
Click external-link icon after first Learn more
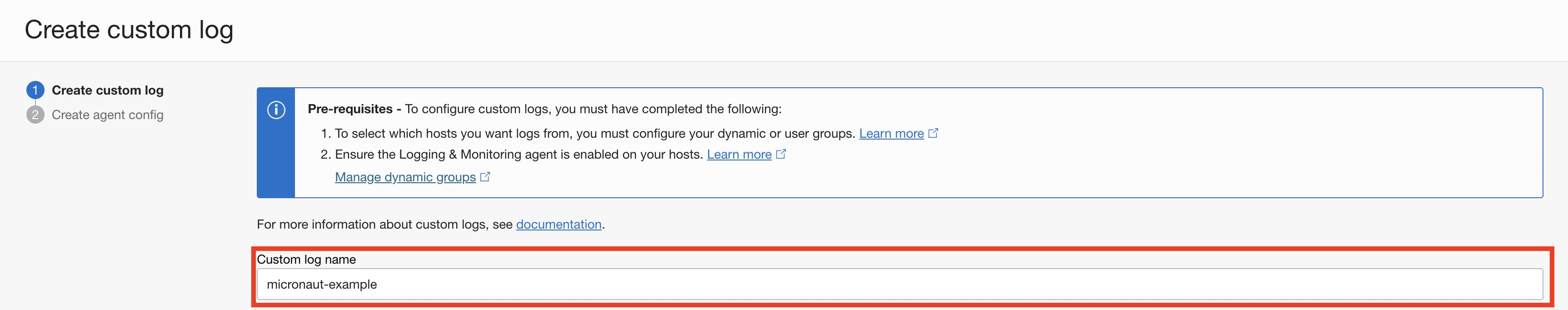[x=933, y=133]
